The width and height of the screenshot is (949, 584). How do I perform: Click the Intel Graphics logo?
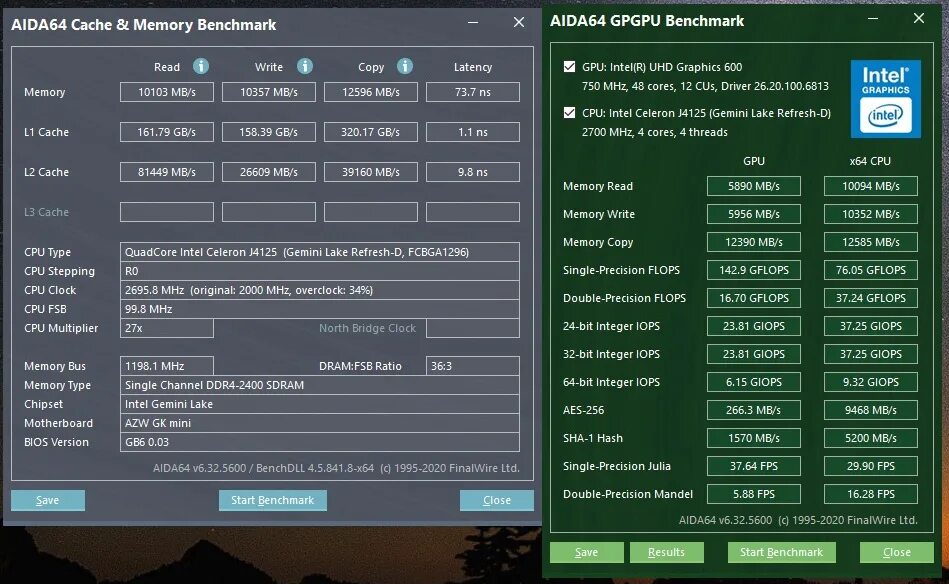[x=885, y=99]
